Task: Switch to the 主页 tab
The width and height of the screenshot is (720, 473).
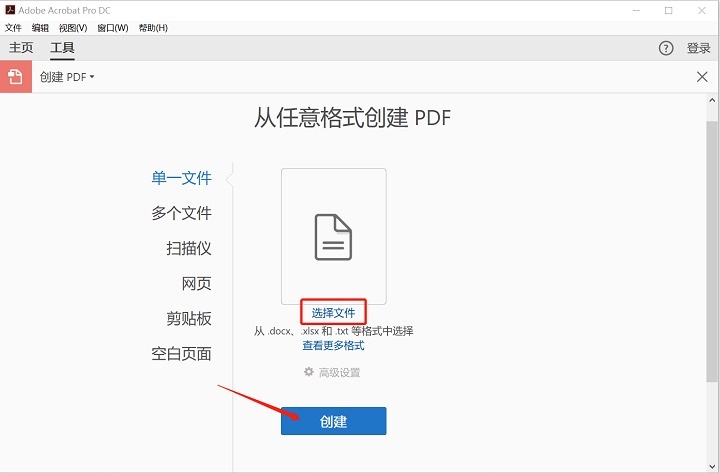Action: (21, 48)
